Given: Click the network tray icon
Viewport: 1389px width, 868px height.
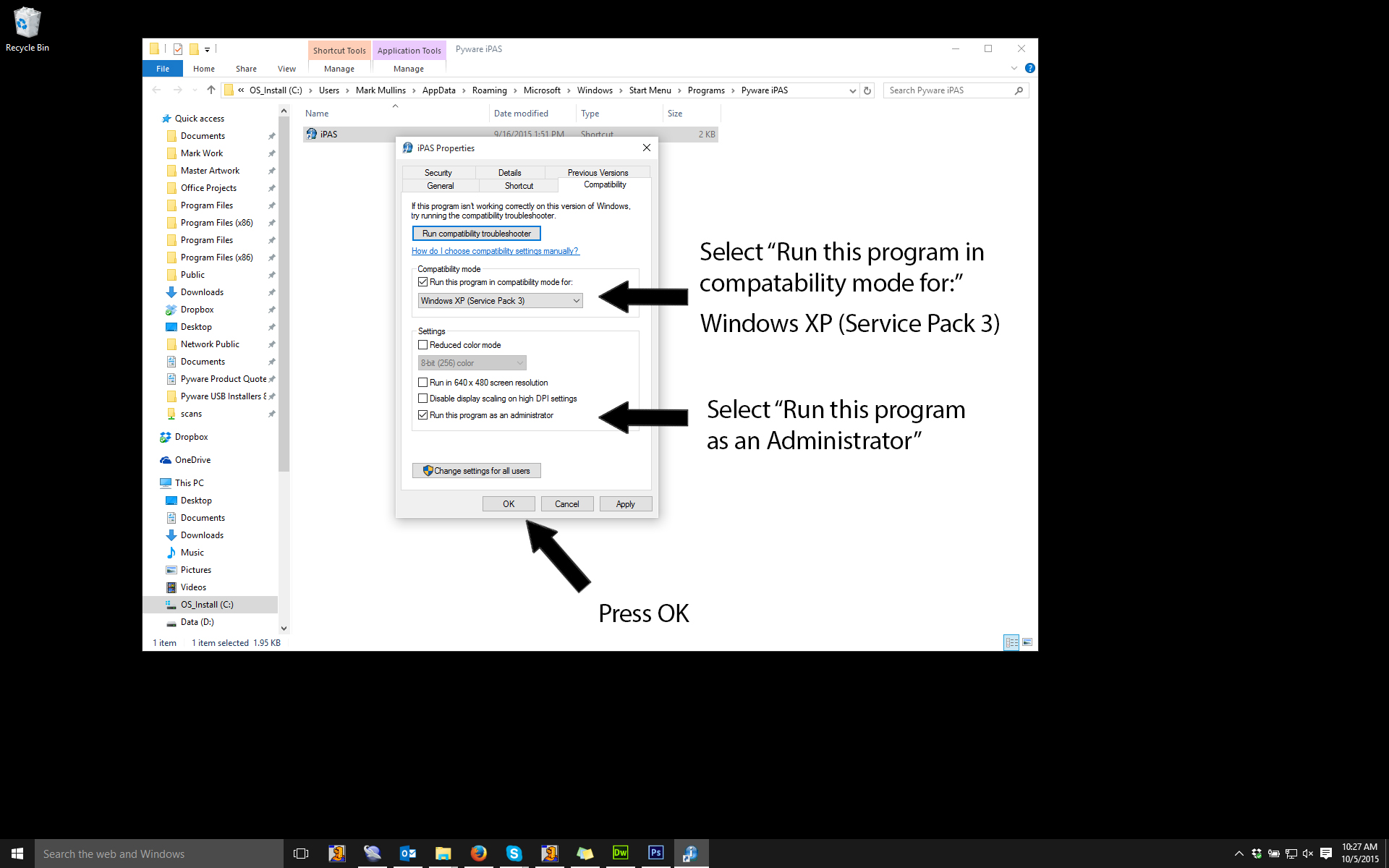Looking at the screenshot, I should (1291, 854).
